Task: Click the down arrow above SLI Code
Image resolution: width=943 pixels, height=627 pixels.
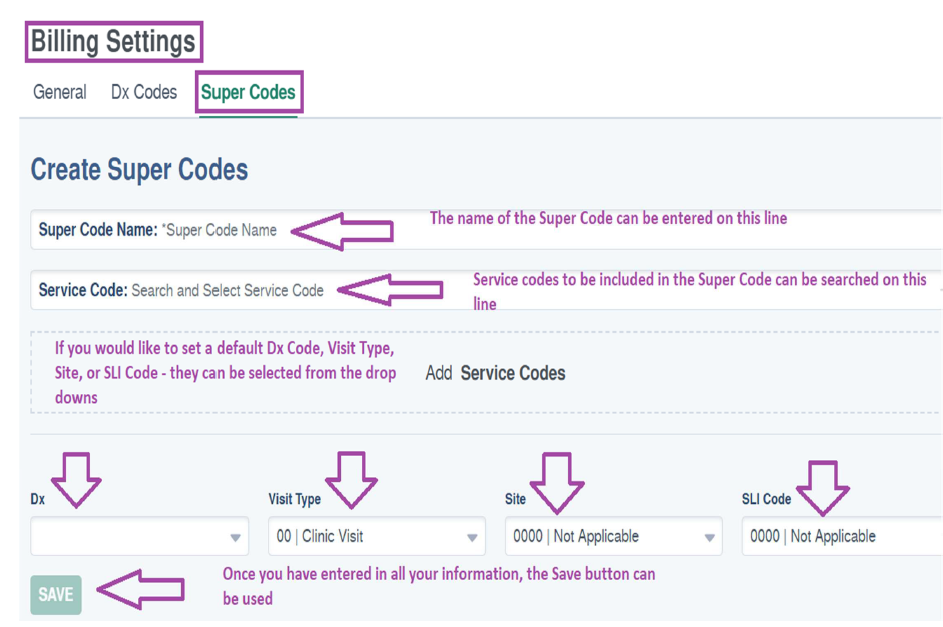Action: pyautogui.click(x=823, y=488)
